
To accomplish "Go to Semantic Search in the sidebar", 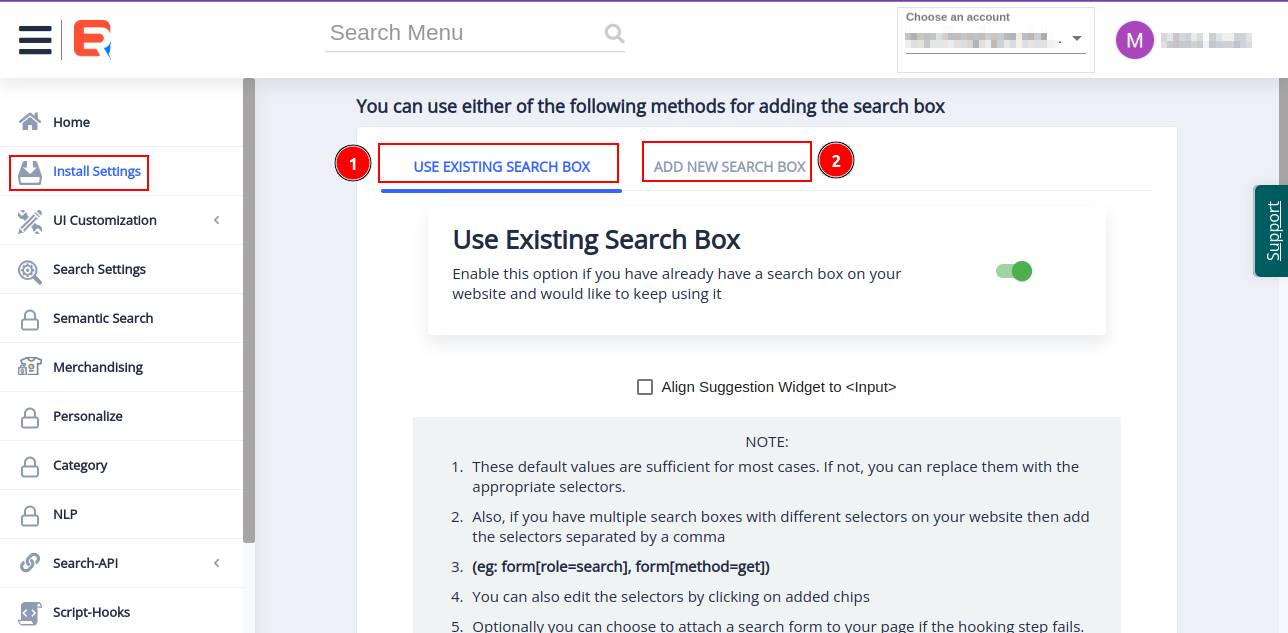I will coord(103,318).
